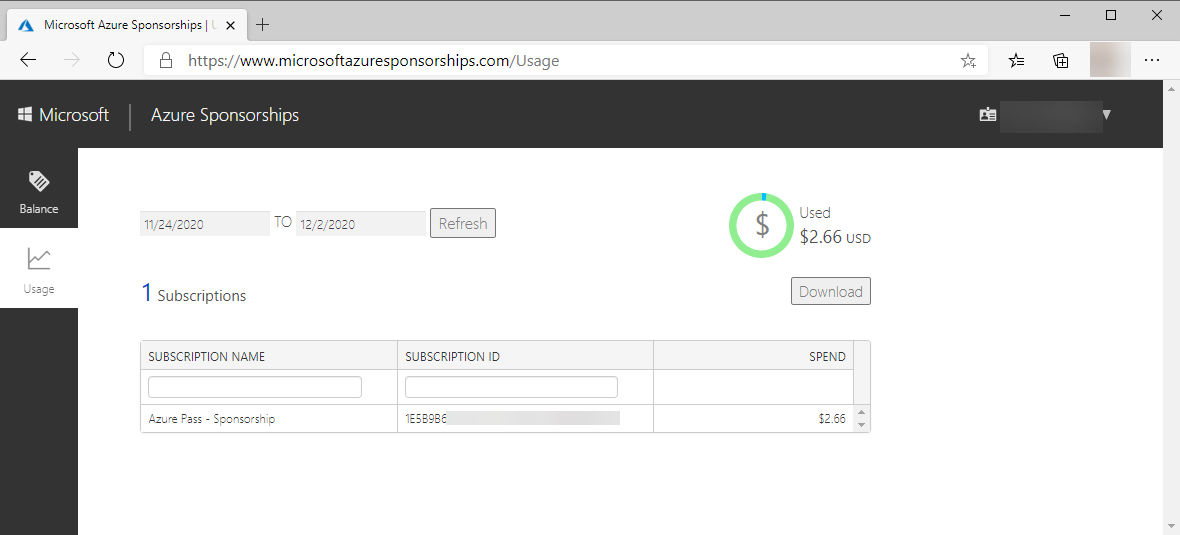Close the Microsoft Azure Sponsorships tab

(x=230, y=25)
